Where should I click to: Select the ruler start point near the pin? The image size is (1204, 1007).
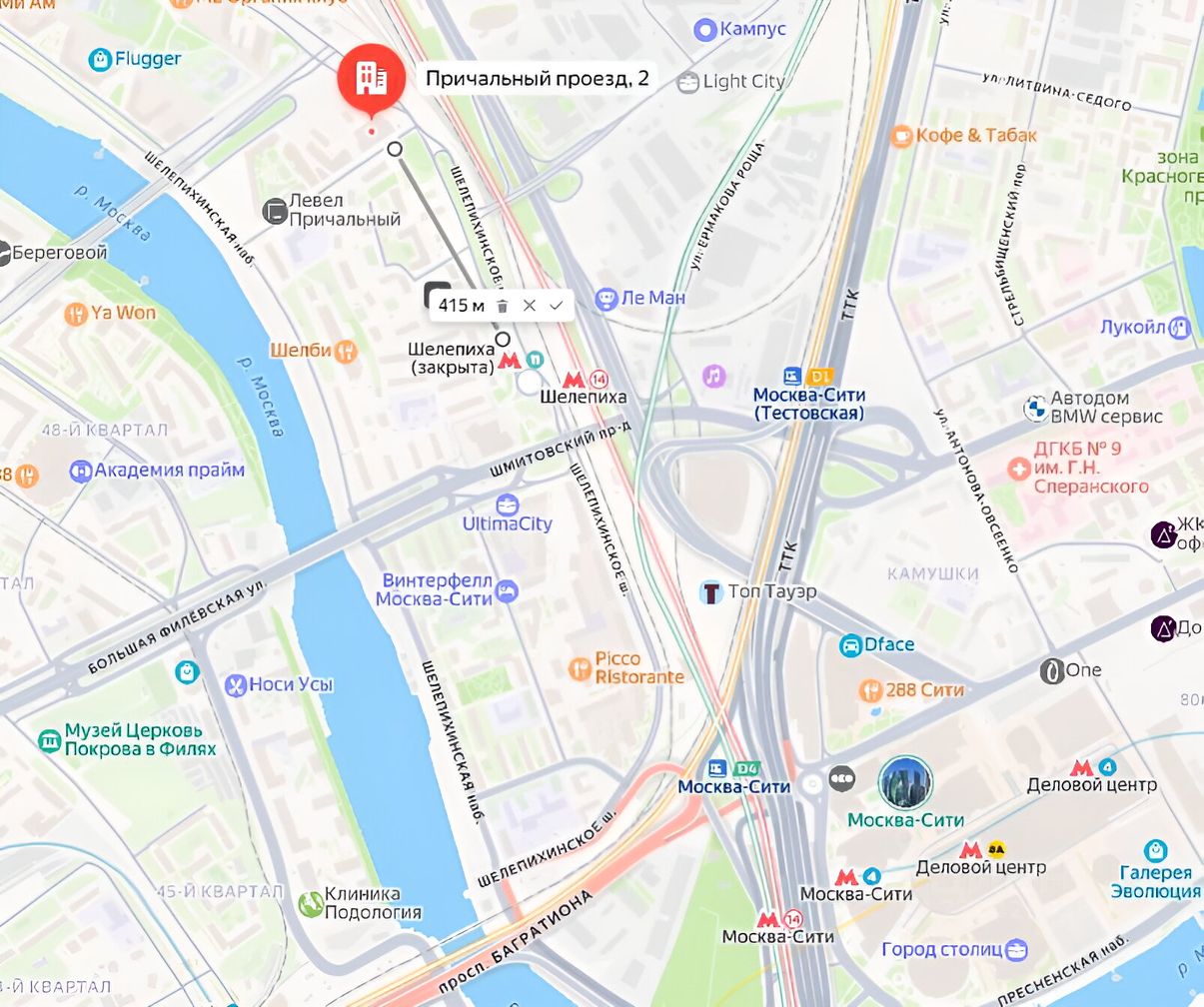tap(395, 149)
